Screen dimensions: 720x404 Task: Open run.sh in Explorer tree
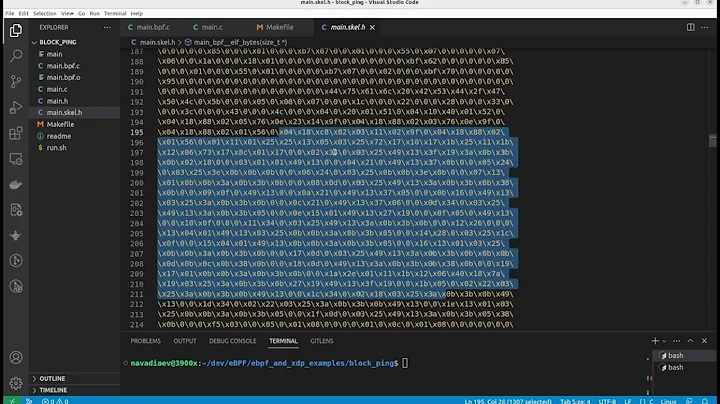tap(74, 147)
